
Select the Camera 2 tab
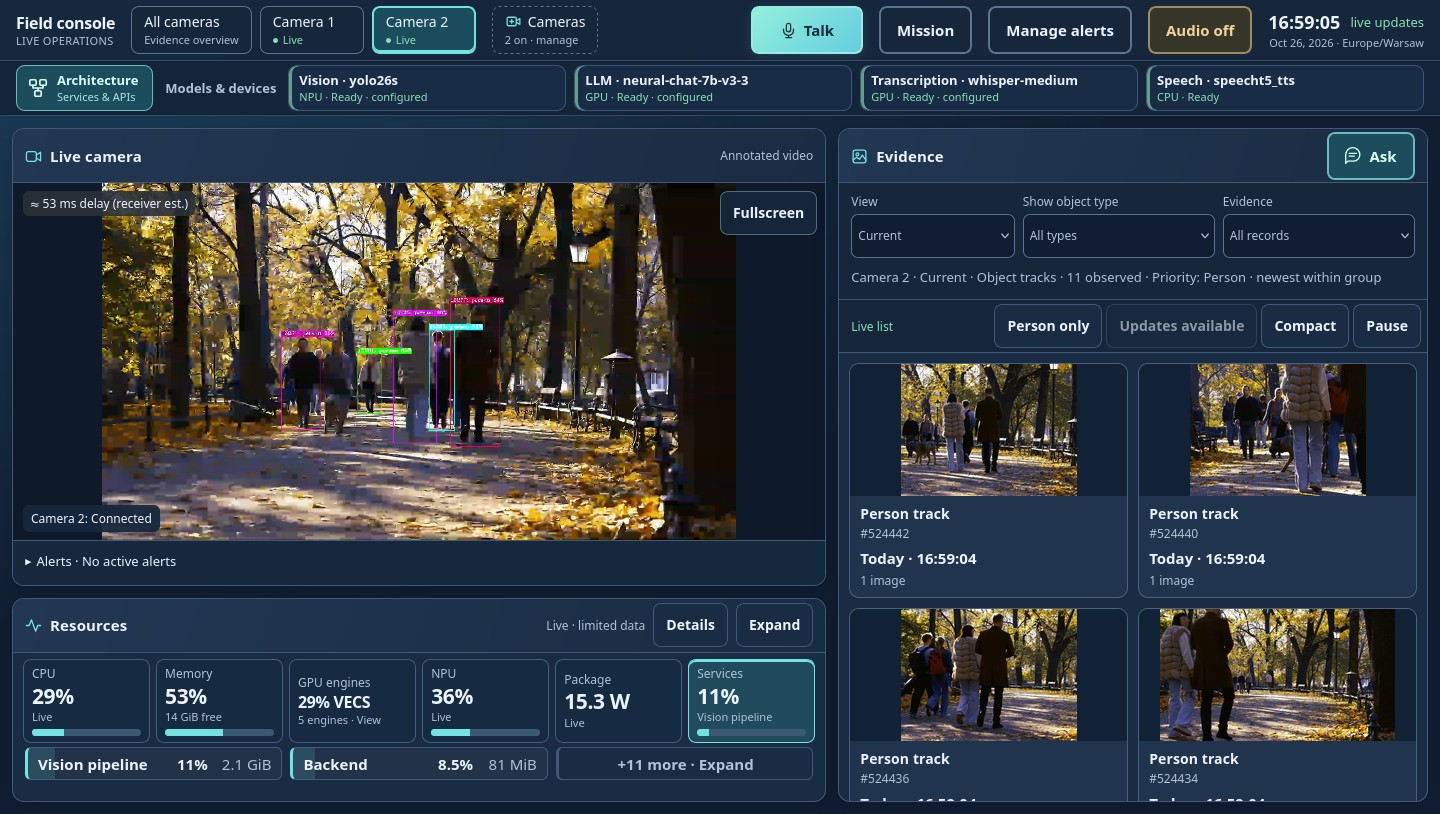coord(423,30)
